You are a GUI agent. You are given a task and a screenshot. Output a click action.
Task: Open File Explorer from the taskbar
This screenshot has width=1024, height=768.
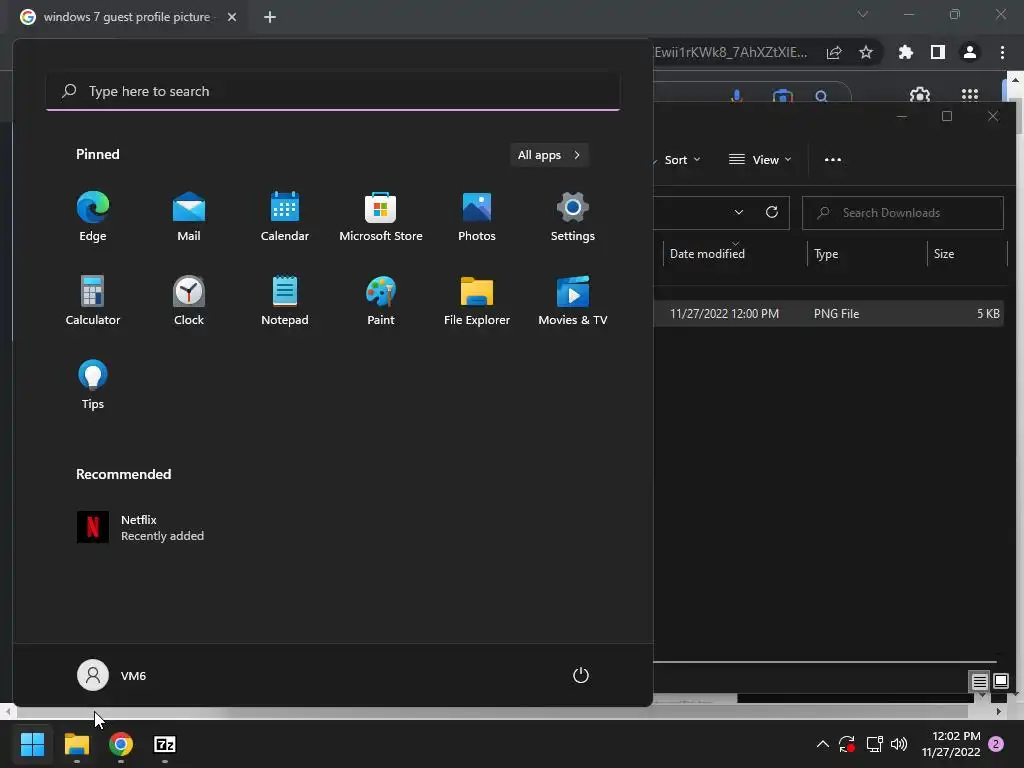click(76, 744)
